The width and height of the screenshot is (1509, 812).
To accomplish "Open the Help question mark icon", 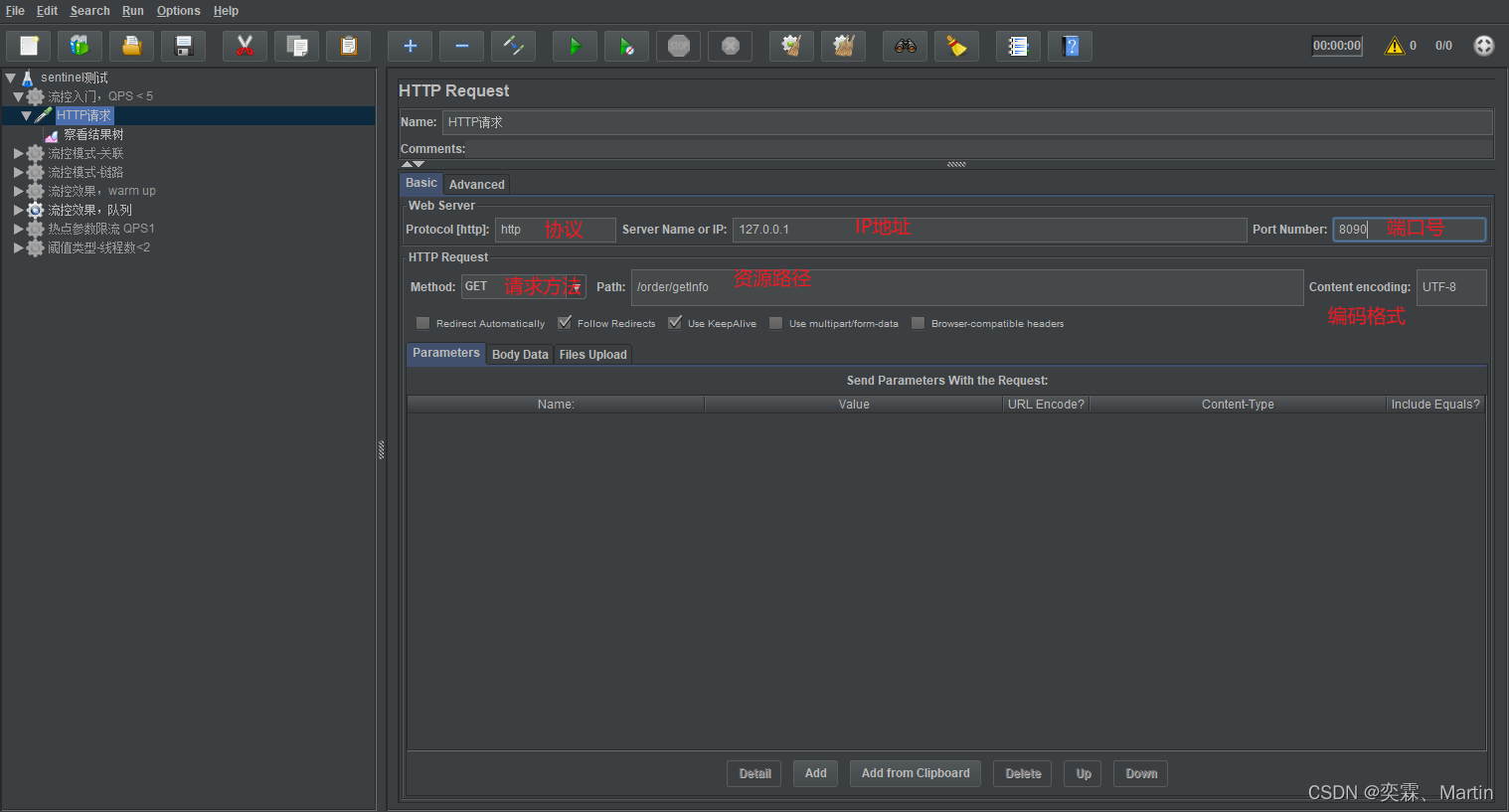I will (x=1070, y=46).
